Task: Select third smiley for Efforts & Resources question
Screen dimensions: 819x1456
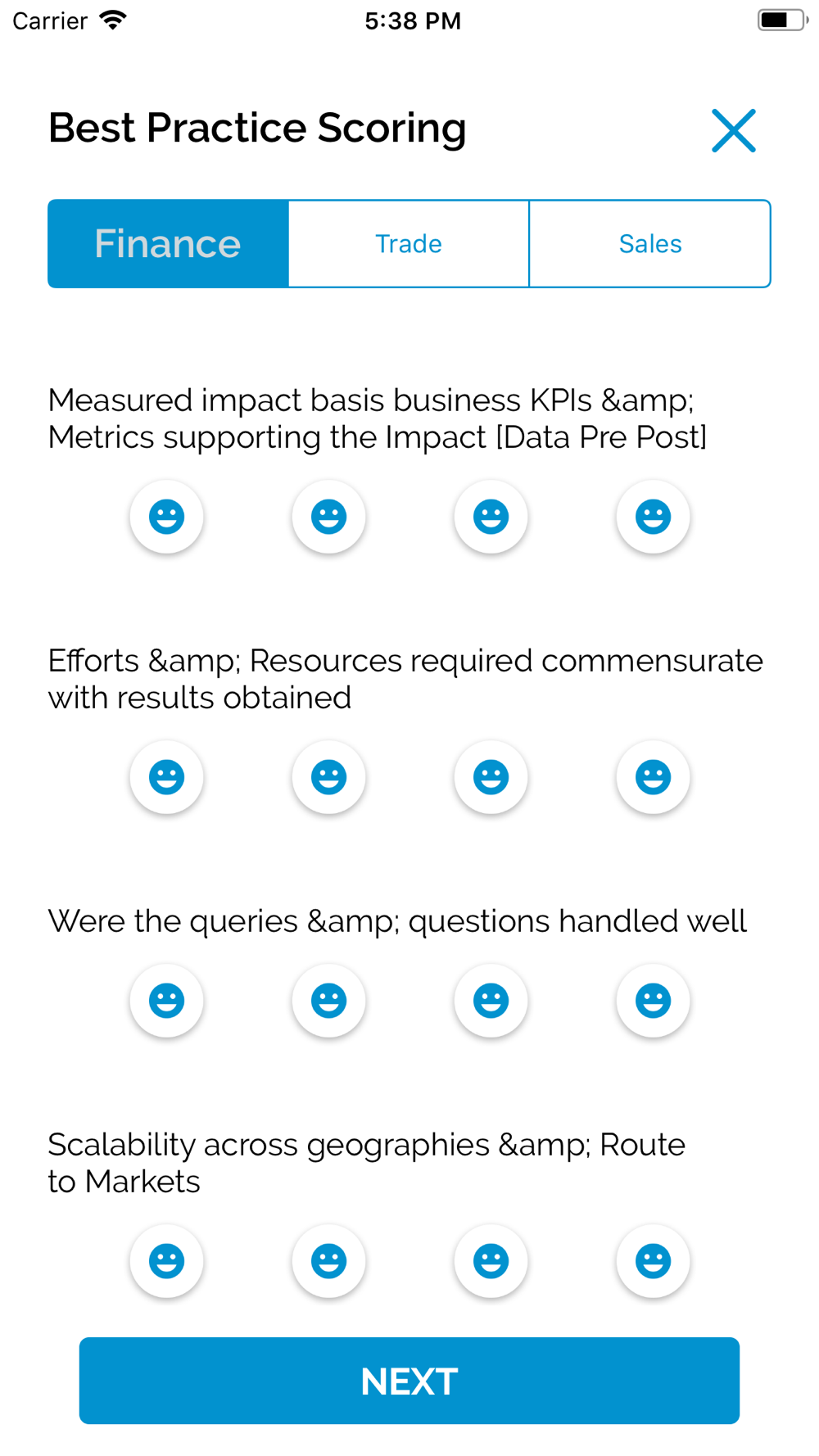Action: pos(491,777)
